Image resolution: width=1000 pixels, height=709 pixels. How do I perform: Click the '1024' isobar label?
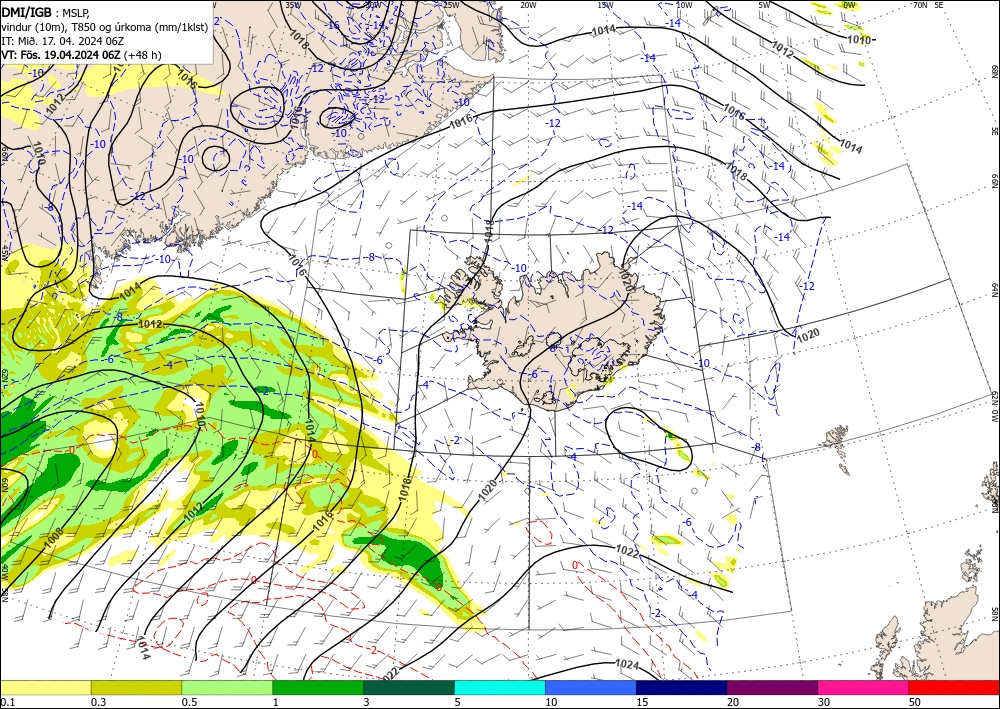[x=627, y=664]
